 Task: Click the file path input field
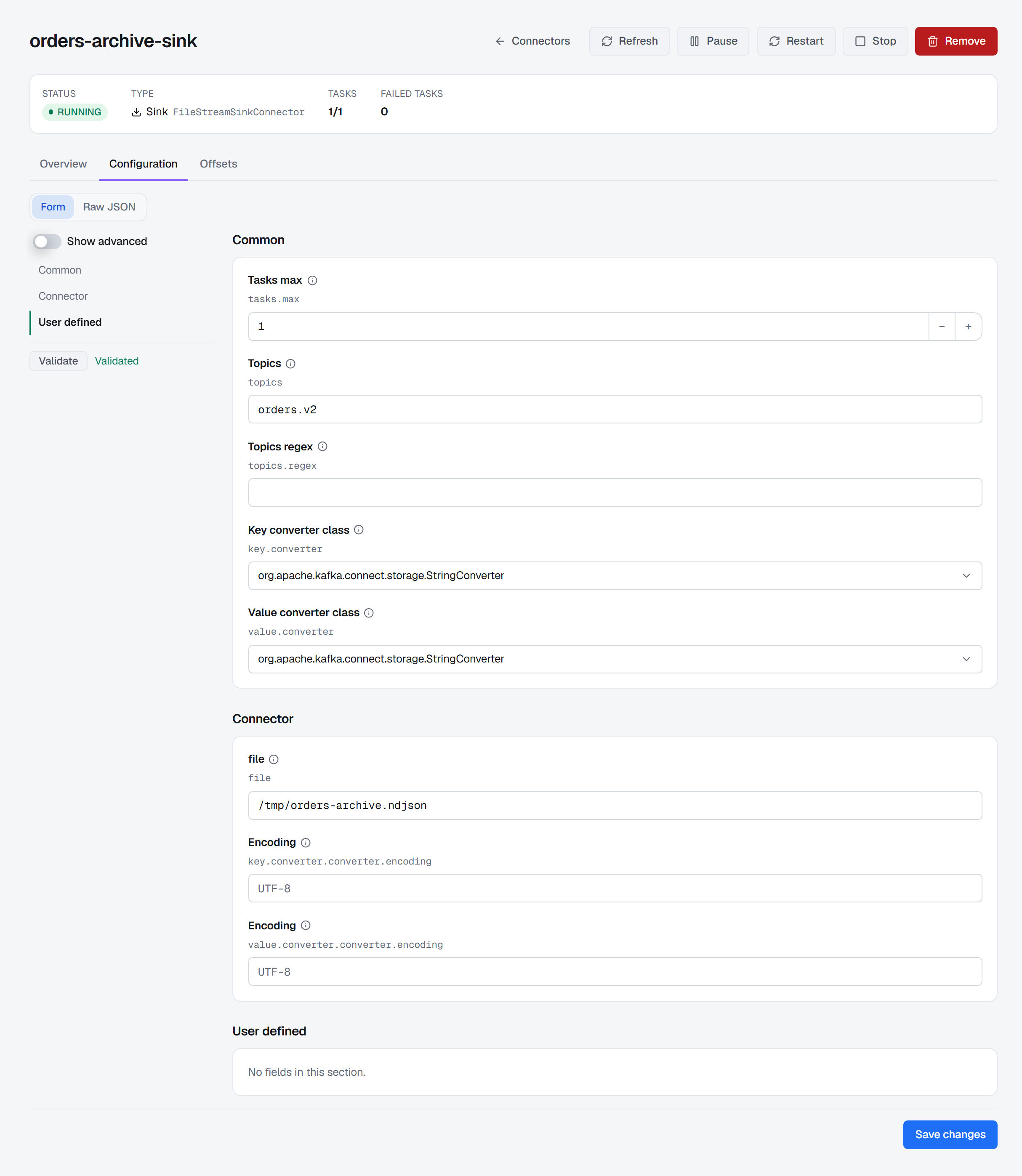pos(615,805)
